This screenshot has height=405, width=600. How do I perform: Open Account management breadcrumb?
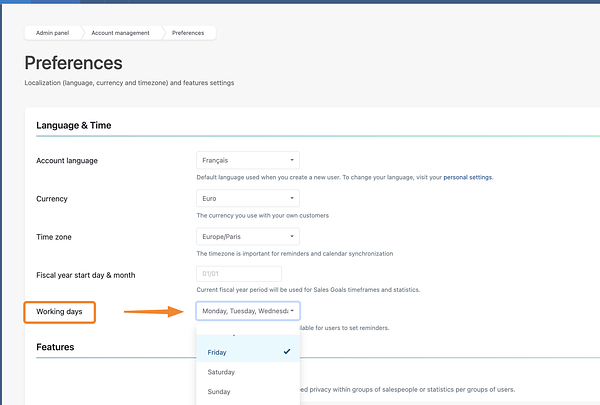click(120, 33)
